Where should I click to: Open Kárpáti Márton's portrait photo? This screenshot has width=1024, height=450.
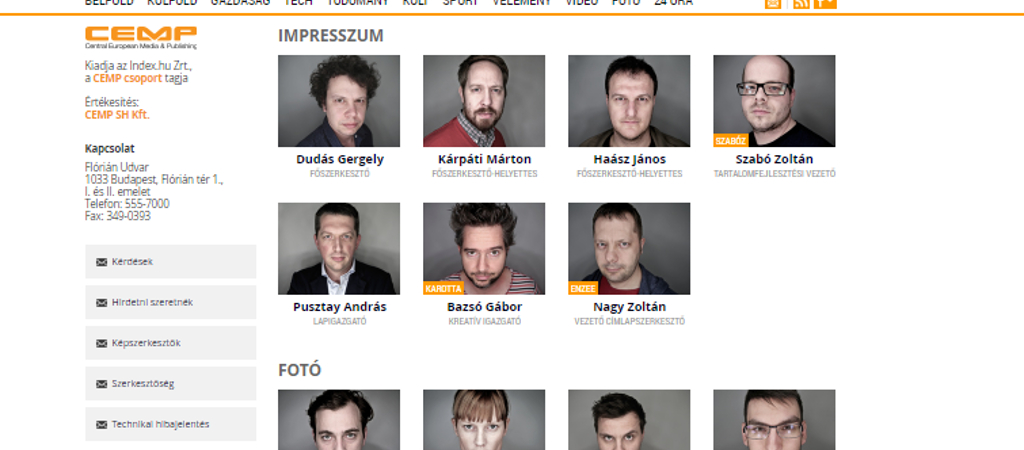[484, 101]
